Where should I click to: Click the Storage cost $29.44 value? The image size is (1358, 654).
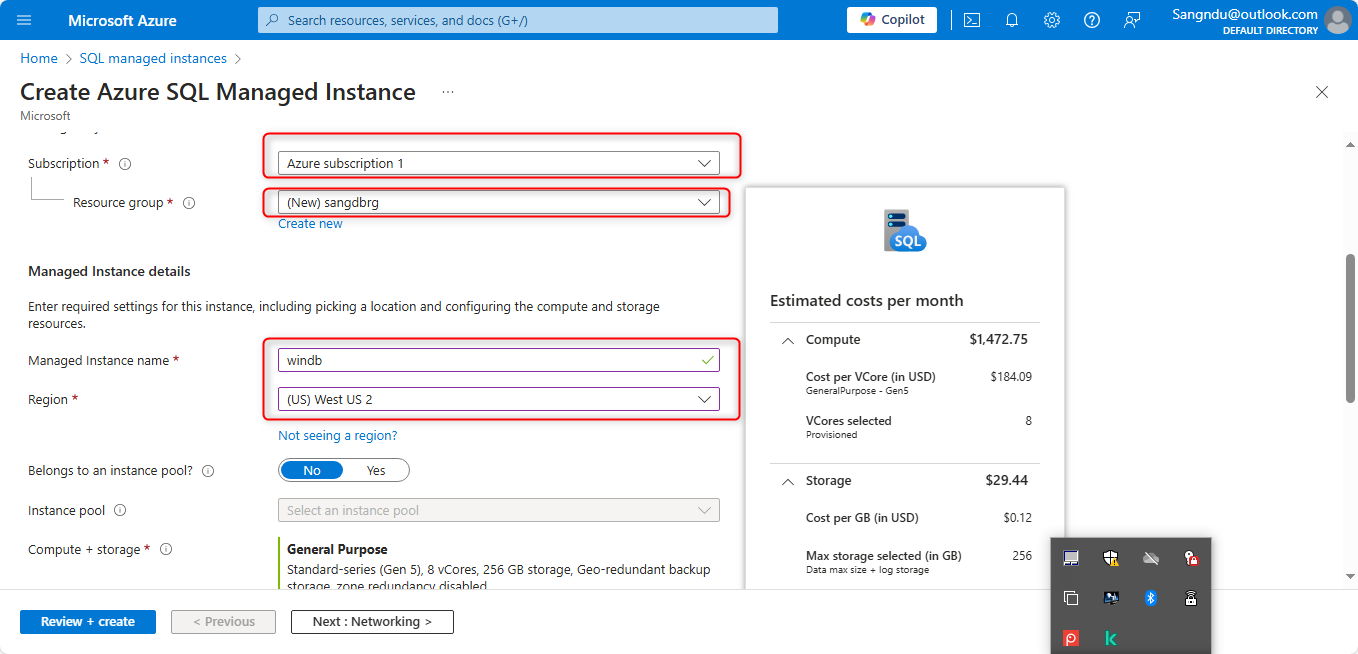[1006, 481]
